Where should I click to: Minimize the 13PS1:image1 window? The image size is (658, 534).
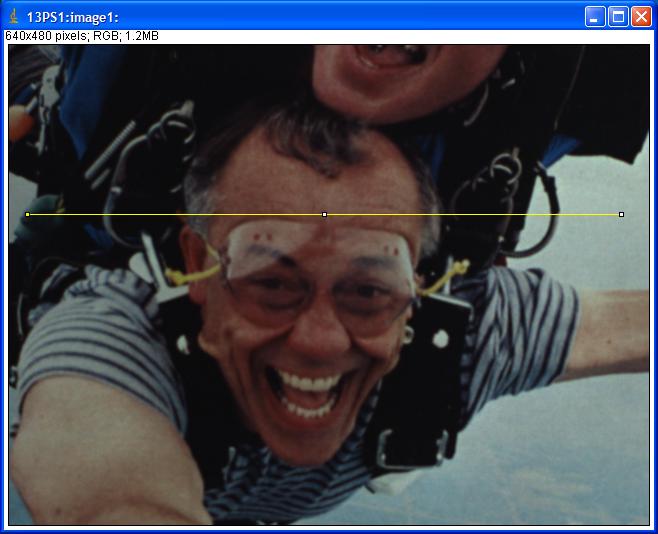(595, 16)
